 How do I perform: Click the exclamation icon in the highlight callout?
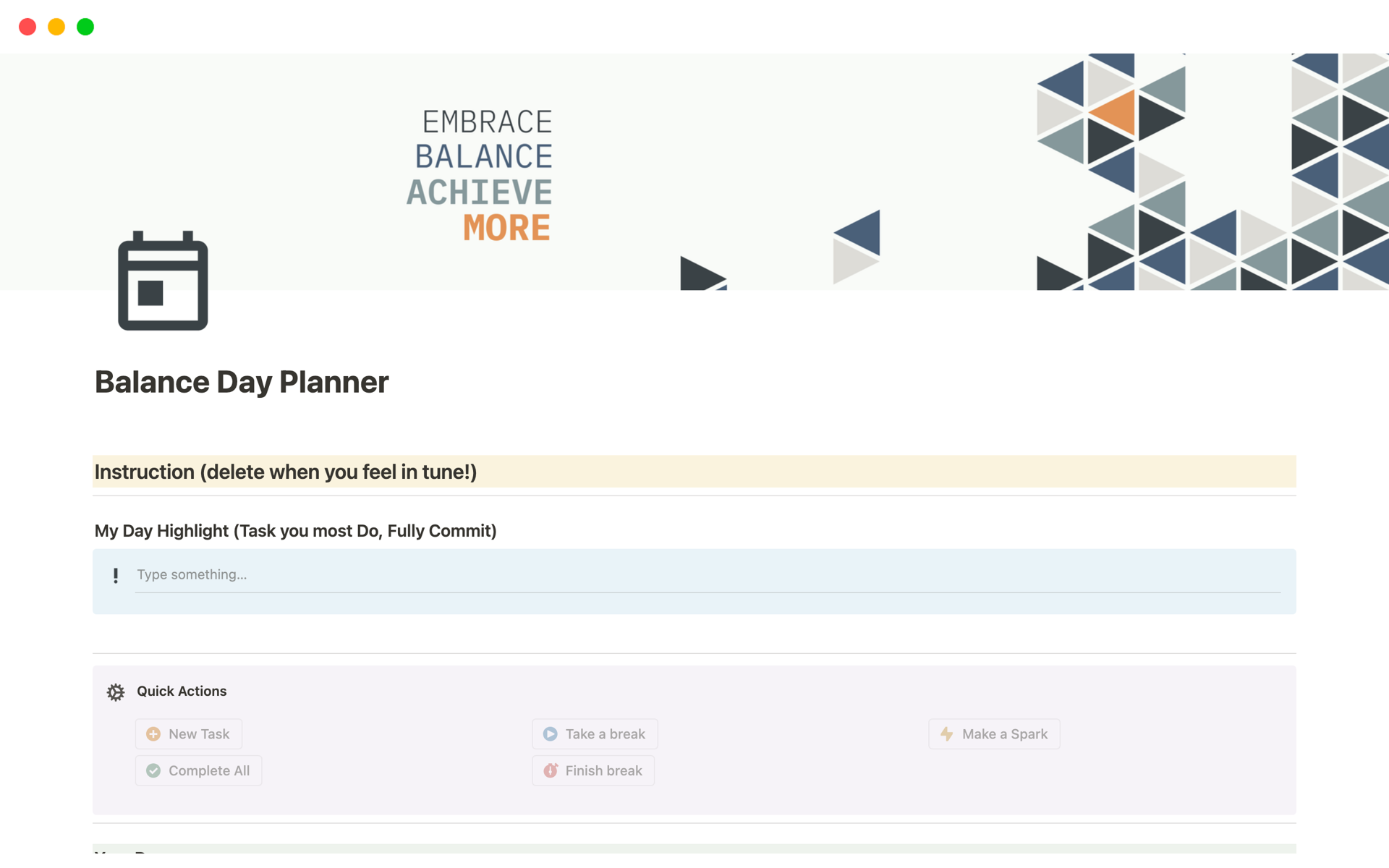(115, 575)
